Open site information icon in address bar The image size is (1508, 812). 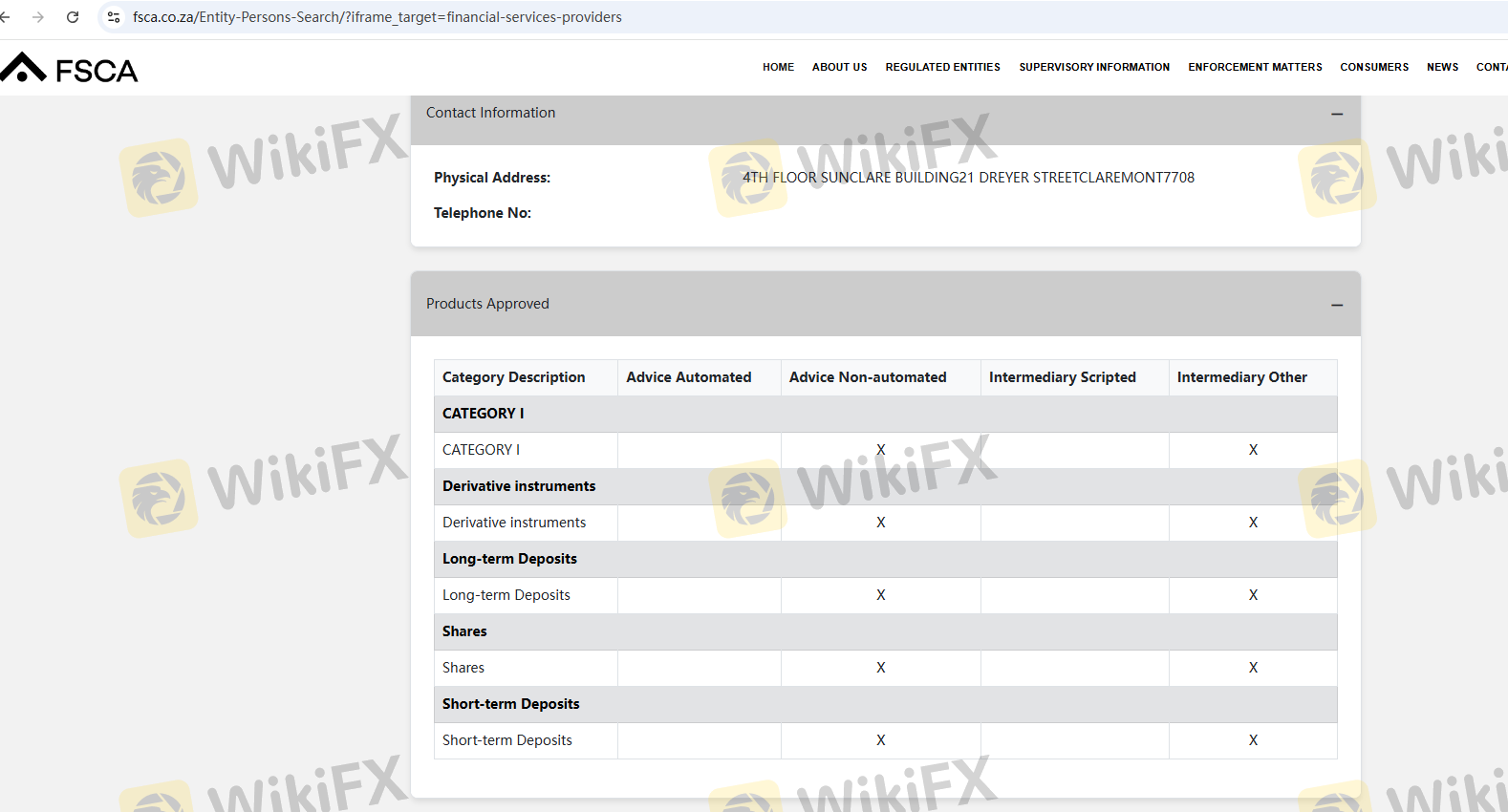coord(114,17)
